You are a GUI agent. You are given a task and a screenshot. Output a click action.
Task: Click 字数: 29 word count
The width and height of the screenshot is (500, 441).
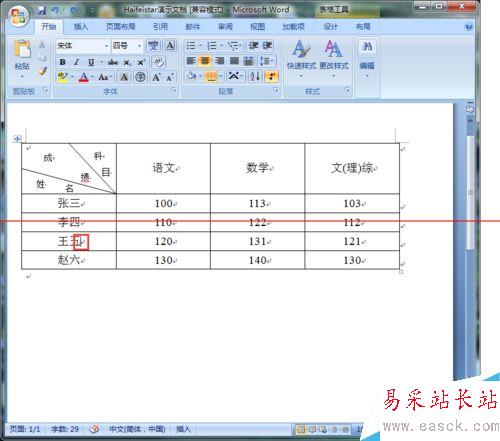(65, 429)
